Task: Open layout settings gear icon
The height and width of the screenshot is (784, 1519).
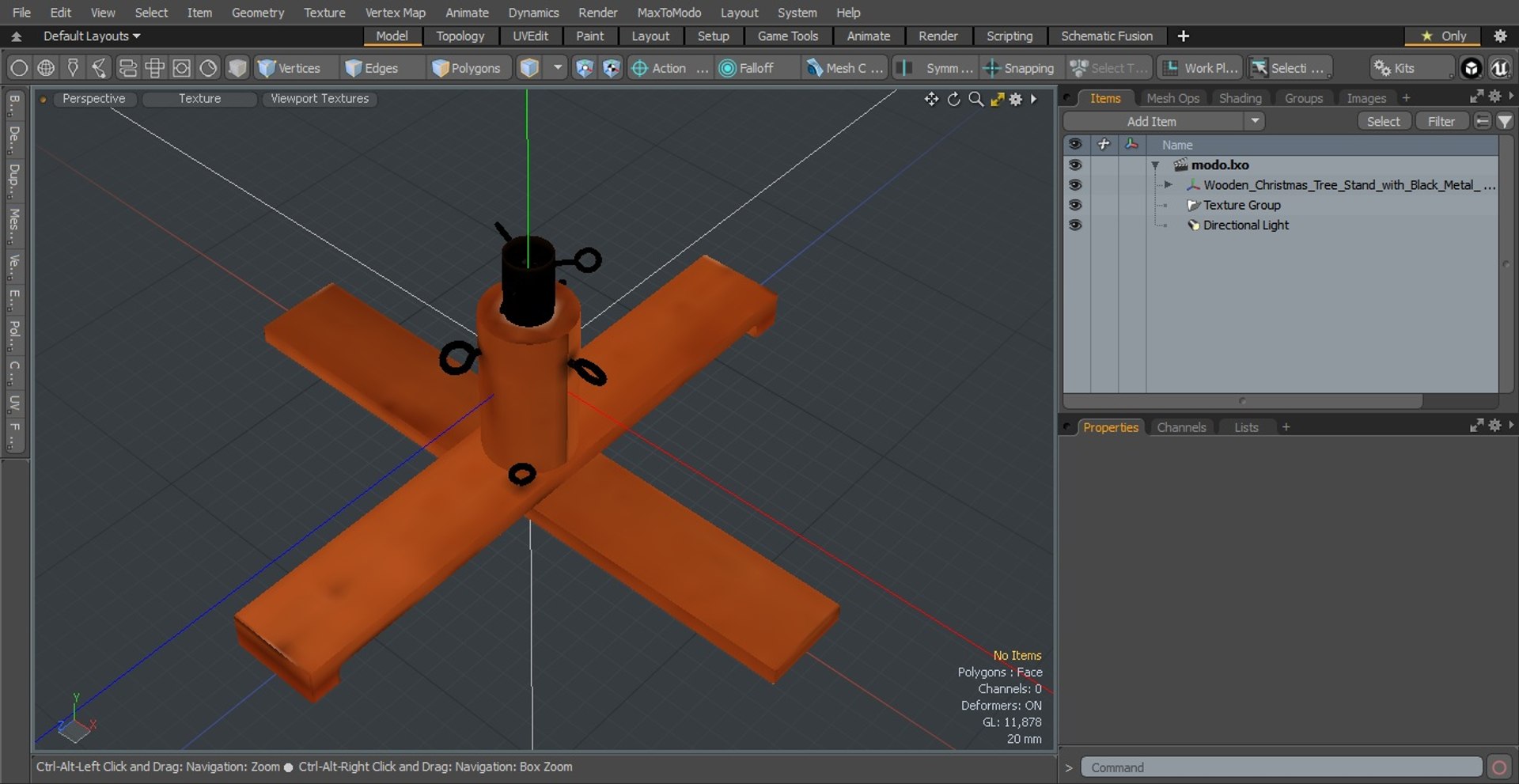Action: pos(1500,36)
